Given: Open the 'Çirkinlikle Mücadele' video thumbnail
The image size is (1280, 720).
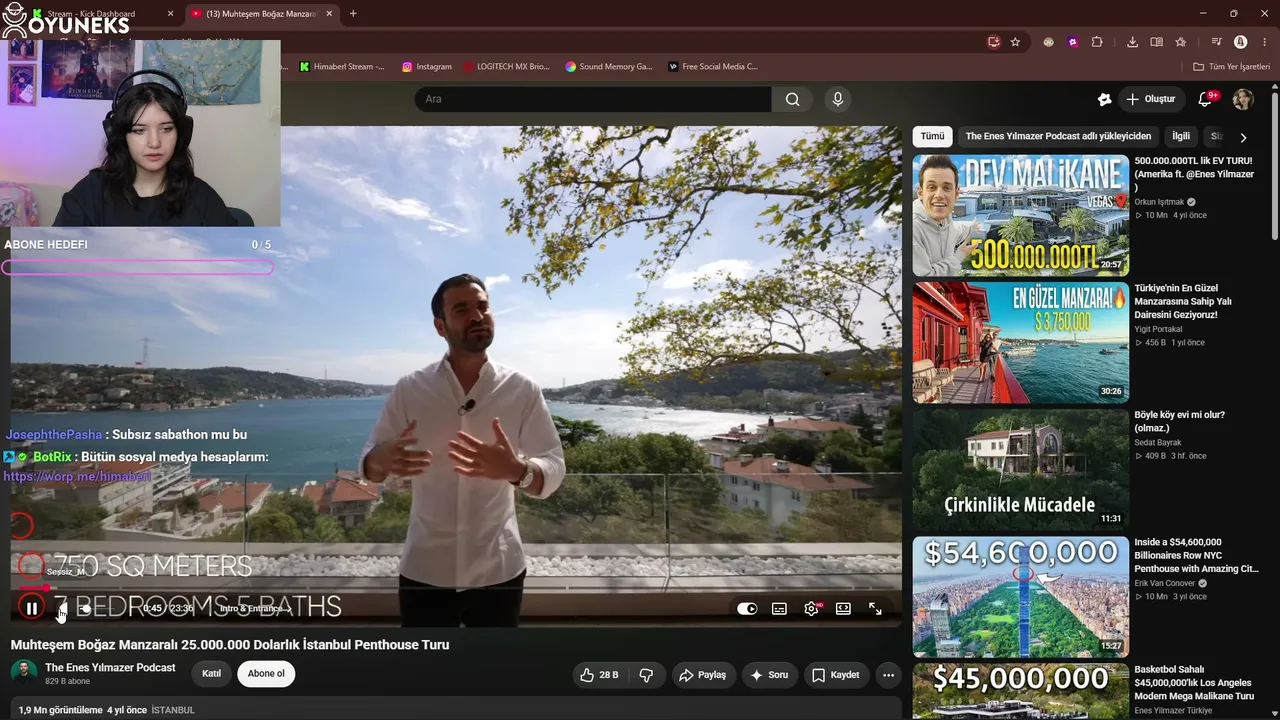Looking at the screenshot, I should [x=1021, y=469].
